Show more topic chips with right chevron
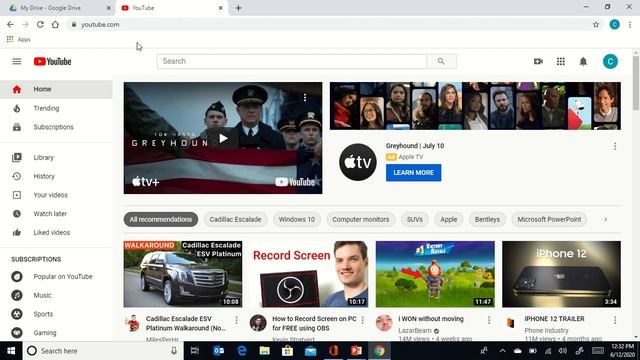This screenshot has width=640, height=360. click(606, 219)
